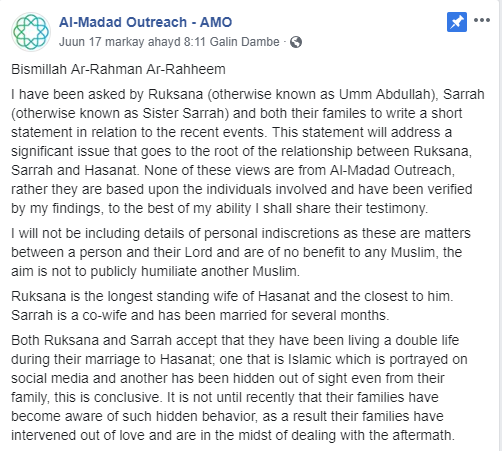Click the paragraph starting 'I will not be including'

(241, 252)
